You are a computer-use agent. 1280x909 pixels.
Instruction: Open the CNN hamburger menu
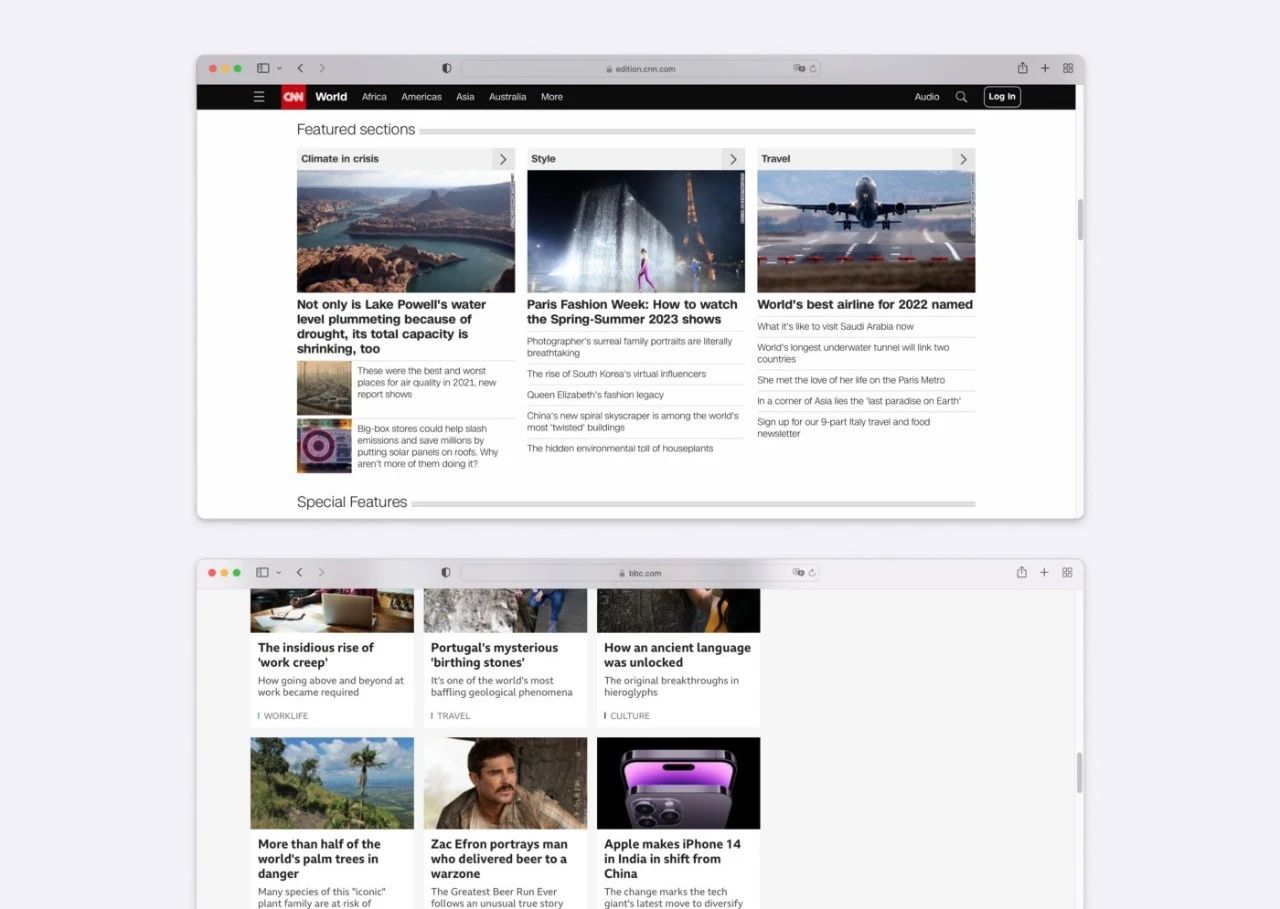(259, 97)
